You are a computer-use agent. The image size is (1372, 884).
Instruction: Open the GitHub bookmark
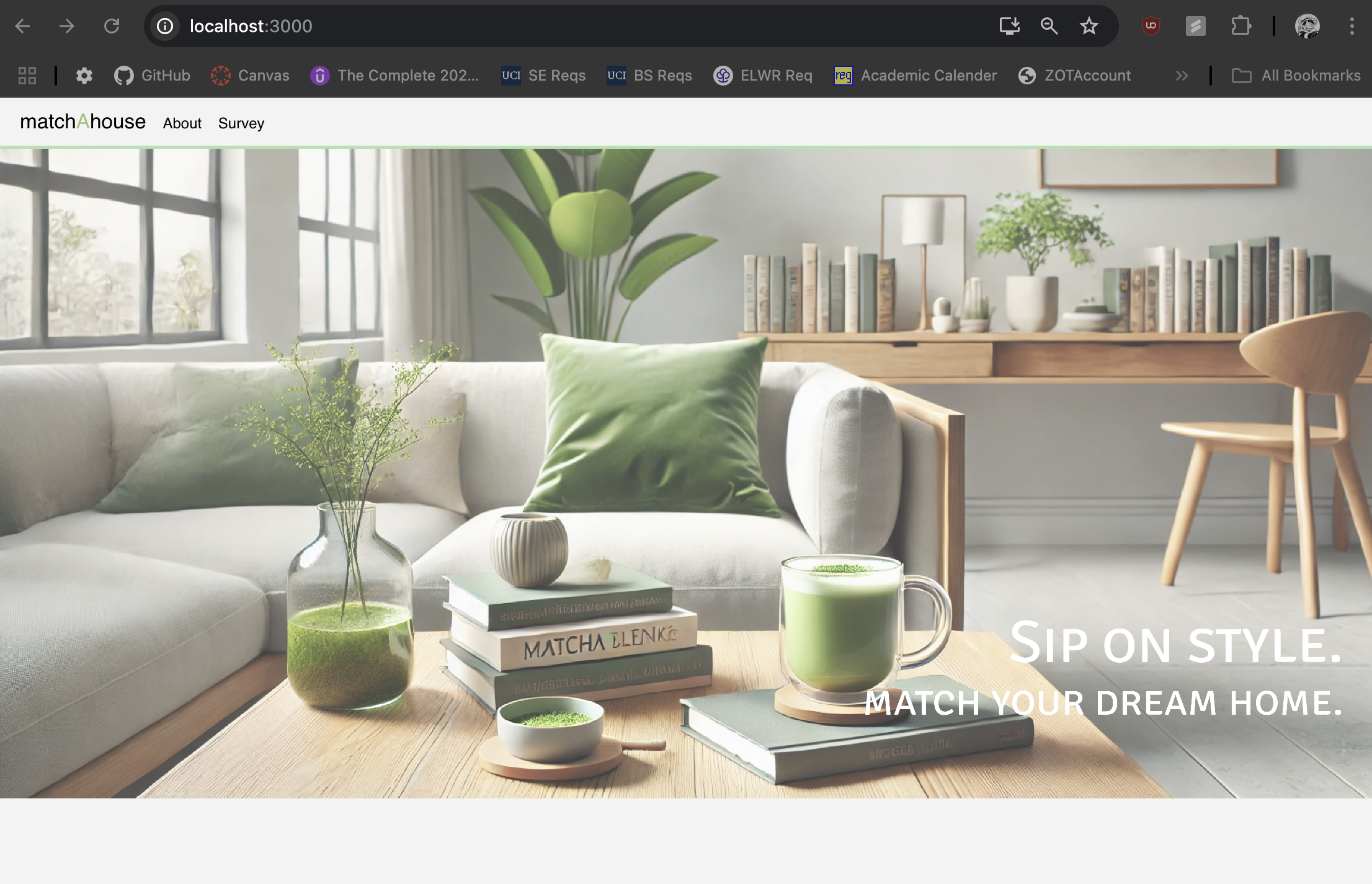[153, 76]
